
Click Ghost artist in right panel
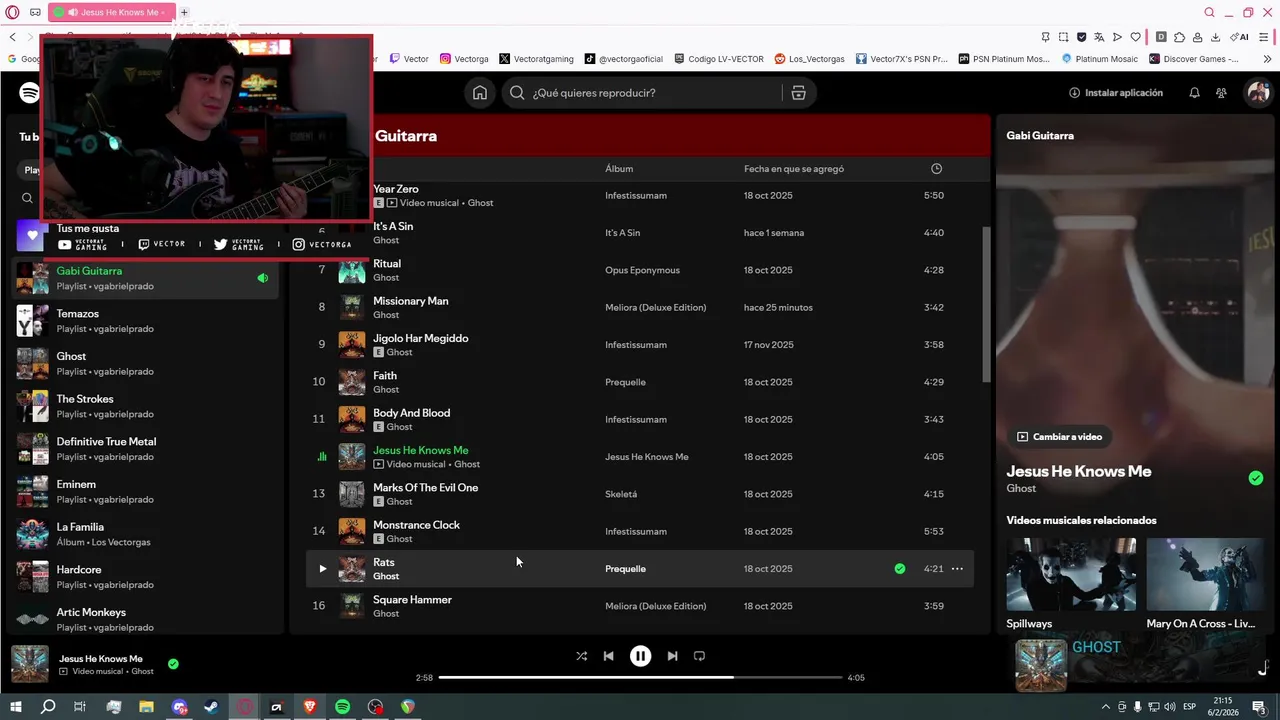pos(1021,489)
